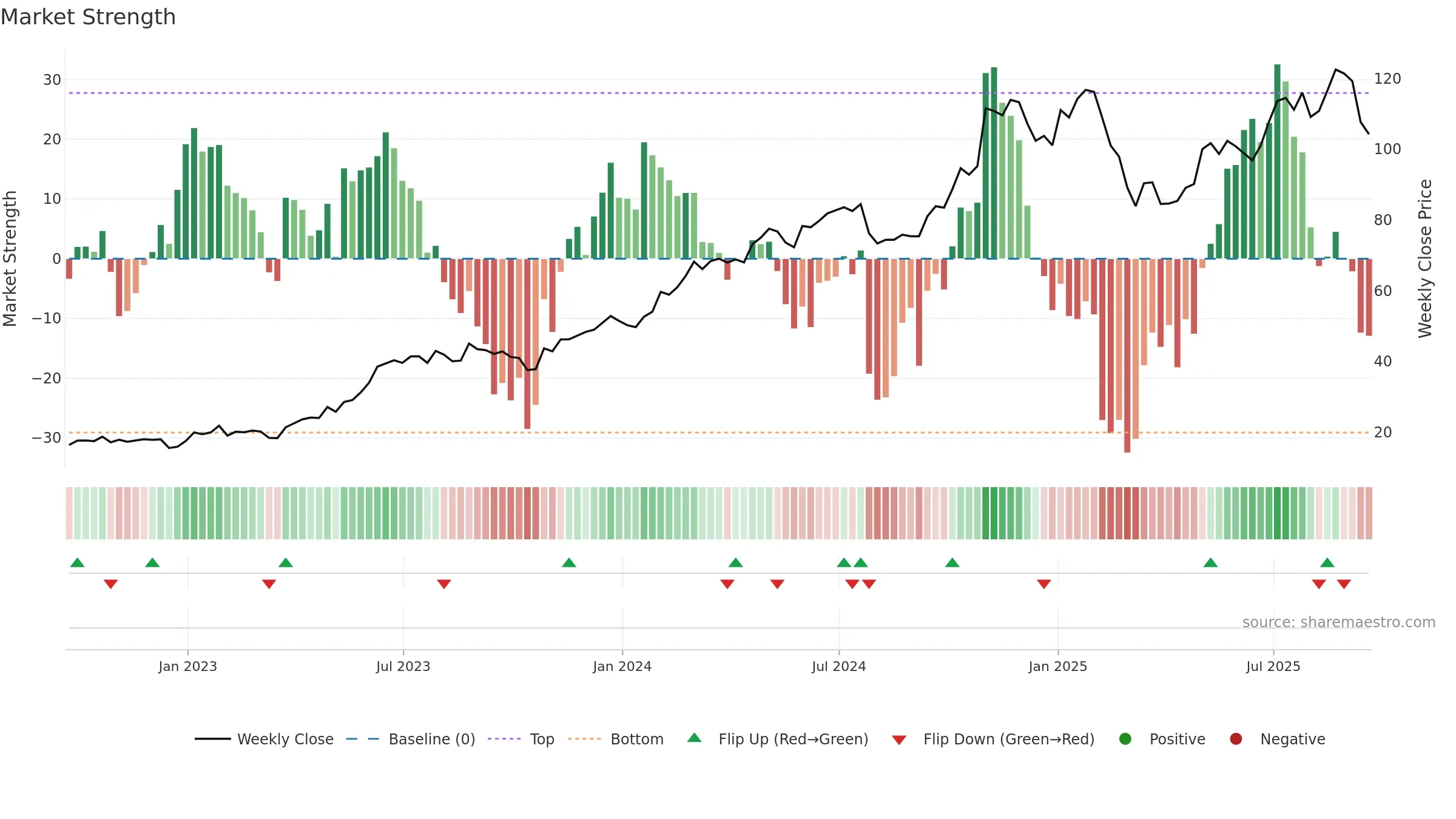Toggle the Baseline (0) legend label

tap(432, 739)
